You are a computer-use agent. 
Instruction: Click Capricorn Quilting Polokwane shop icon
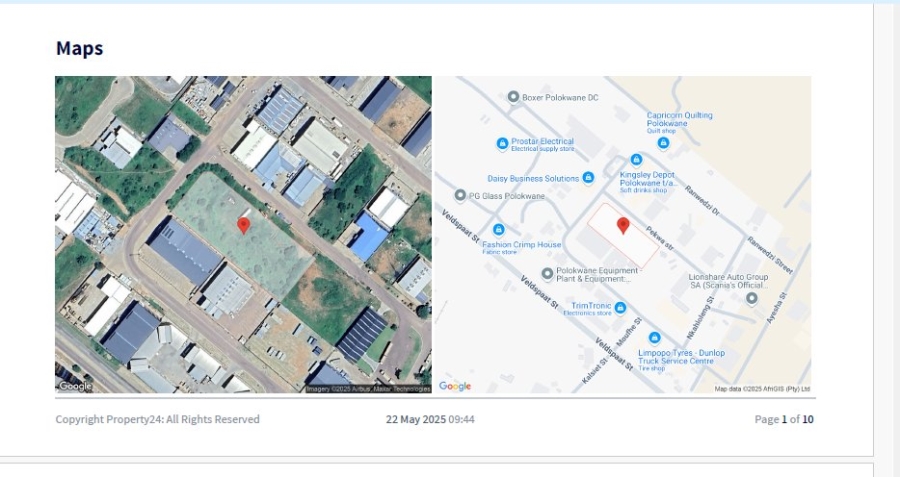tap(663, 142)
